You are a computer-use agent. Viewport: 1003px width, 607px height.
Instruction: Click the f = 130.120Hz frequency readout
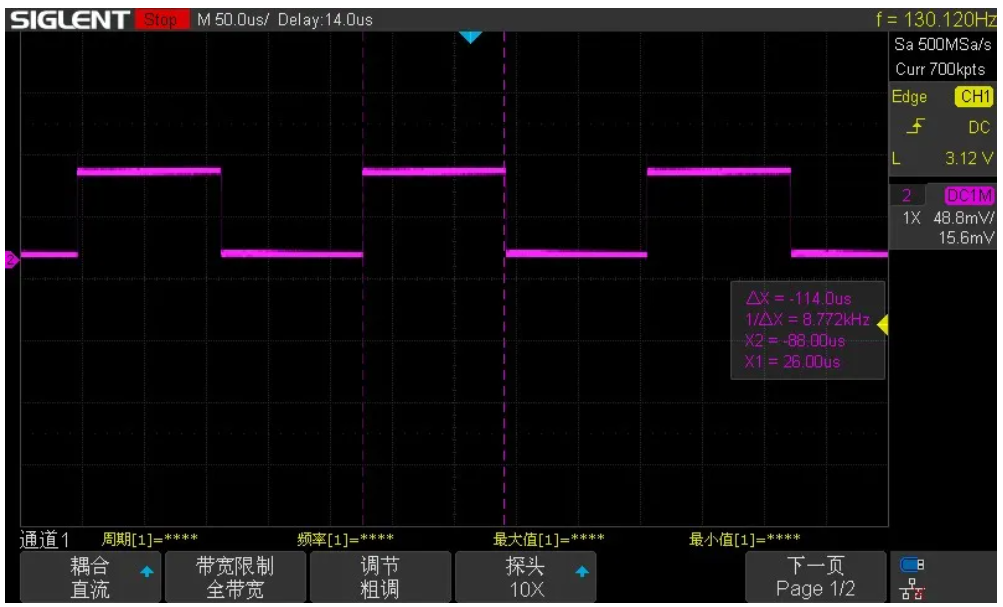tap(936, 19)
